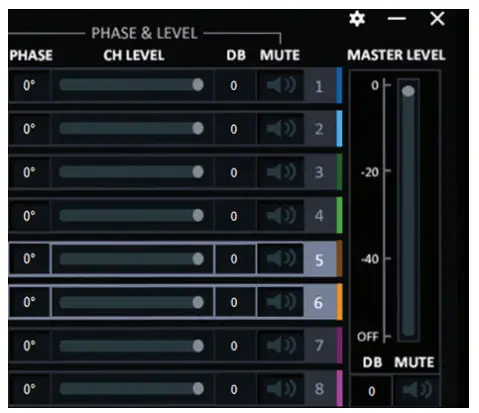
Task: Click the channel 5 phase field
Action: coord(29,259)
